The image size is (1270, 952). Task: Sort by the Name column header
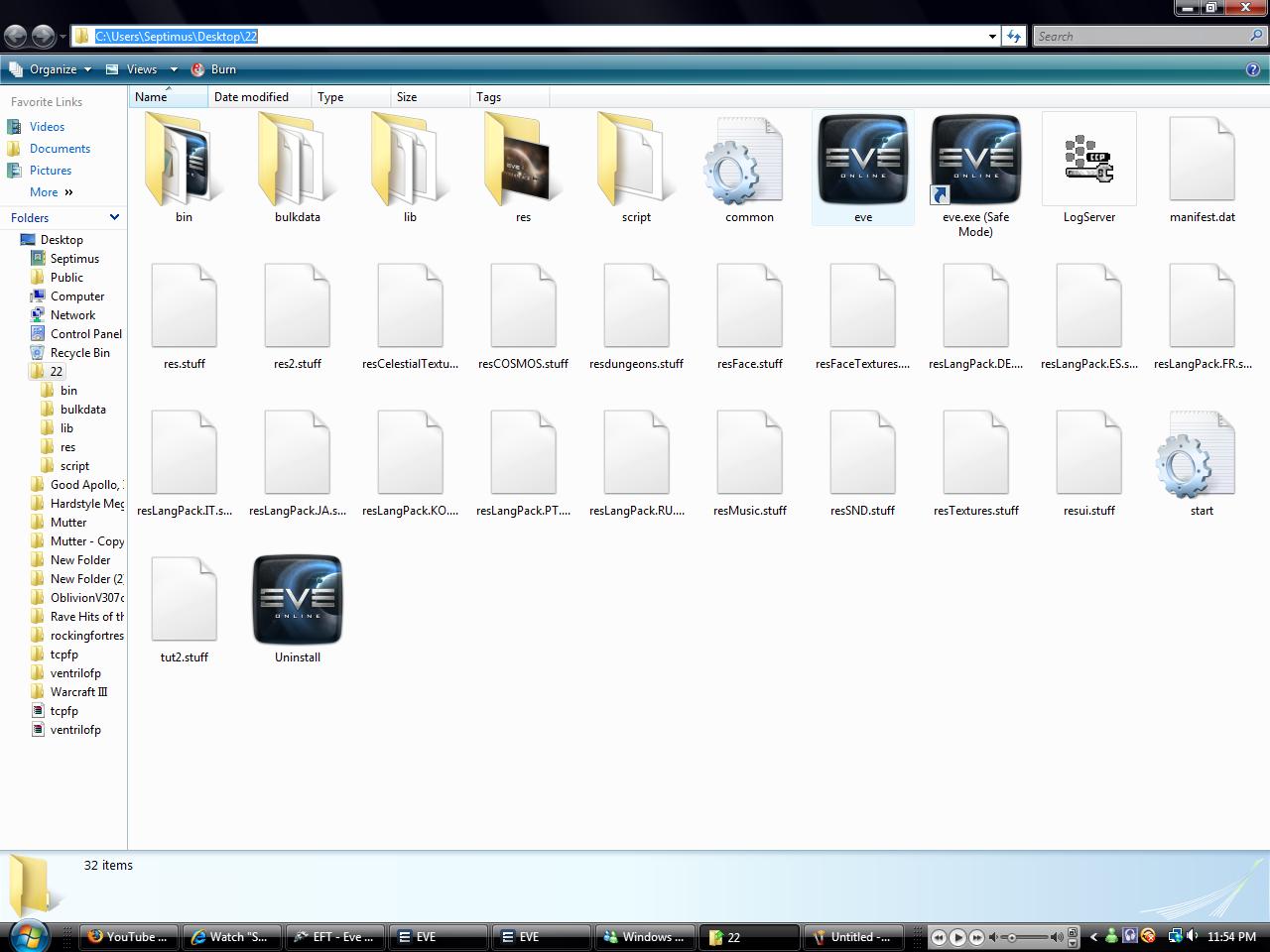[169, 97]
